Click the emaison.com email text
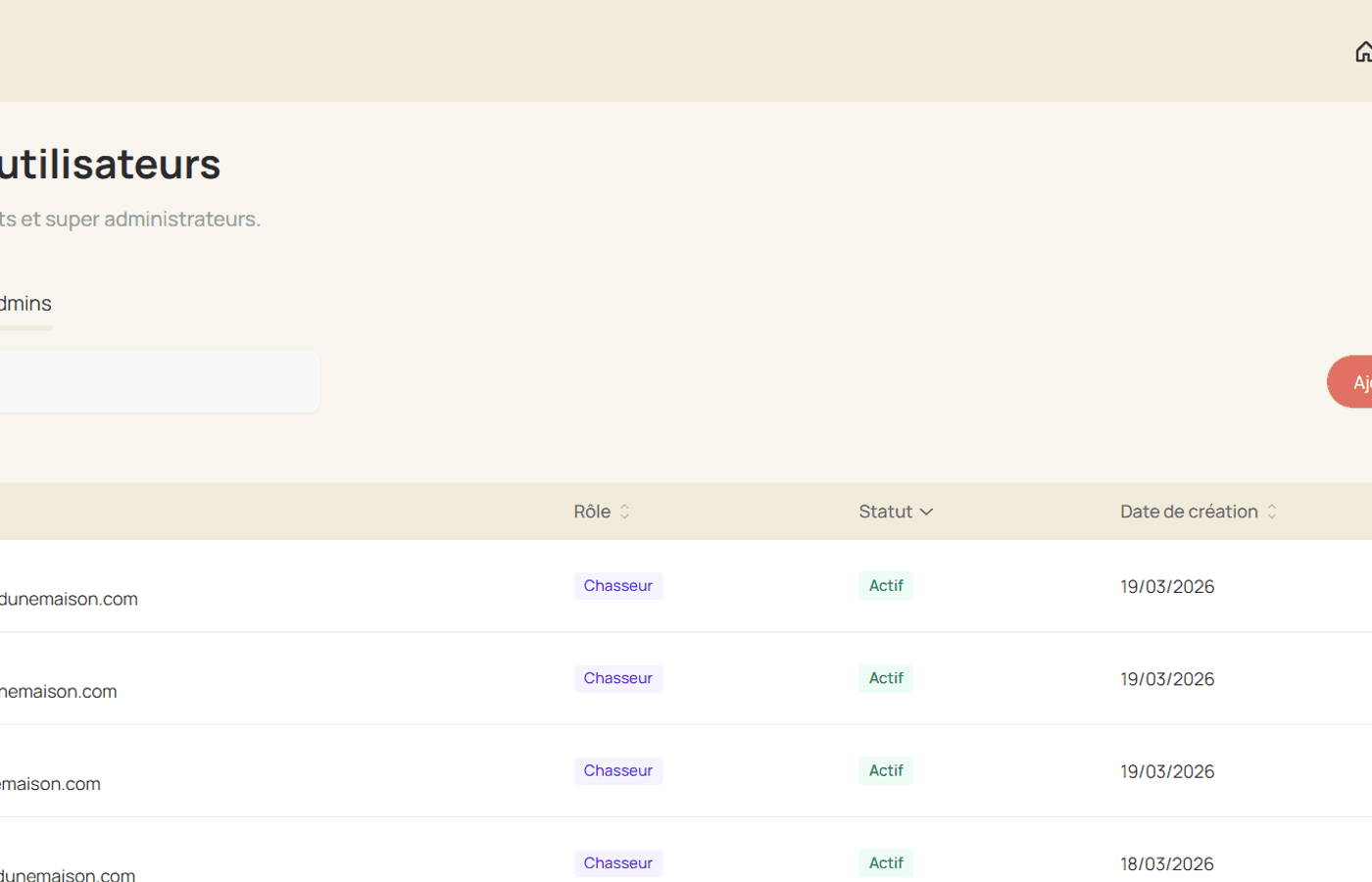 click(x=50, y=784)
